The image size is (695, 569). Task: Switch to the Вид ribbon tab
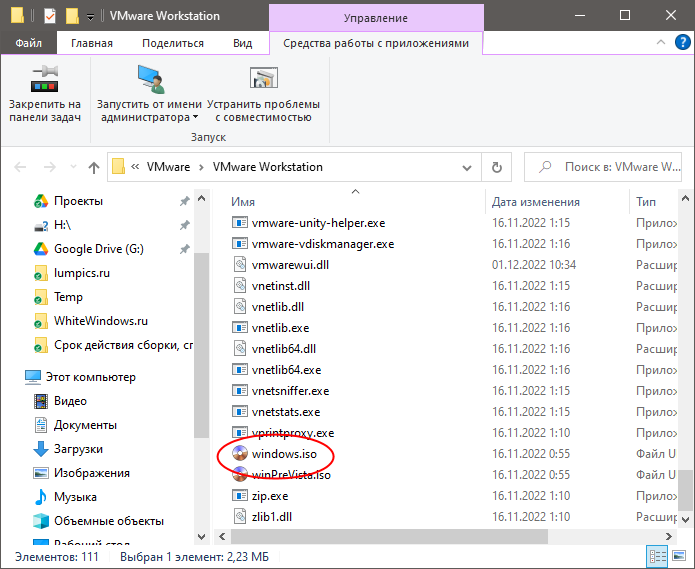pos(242,43)
